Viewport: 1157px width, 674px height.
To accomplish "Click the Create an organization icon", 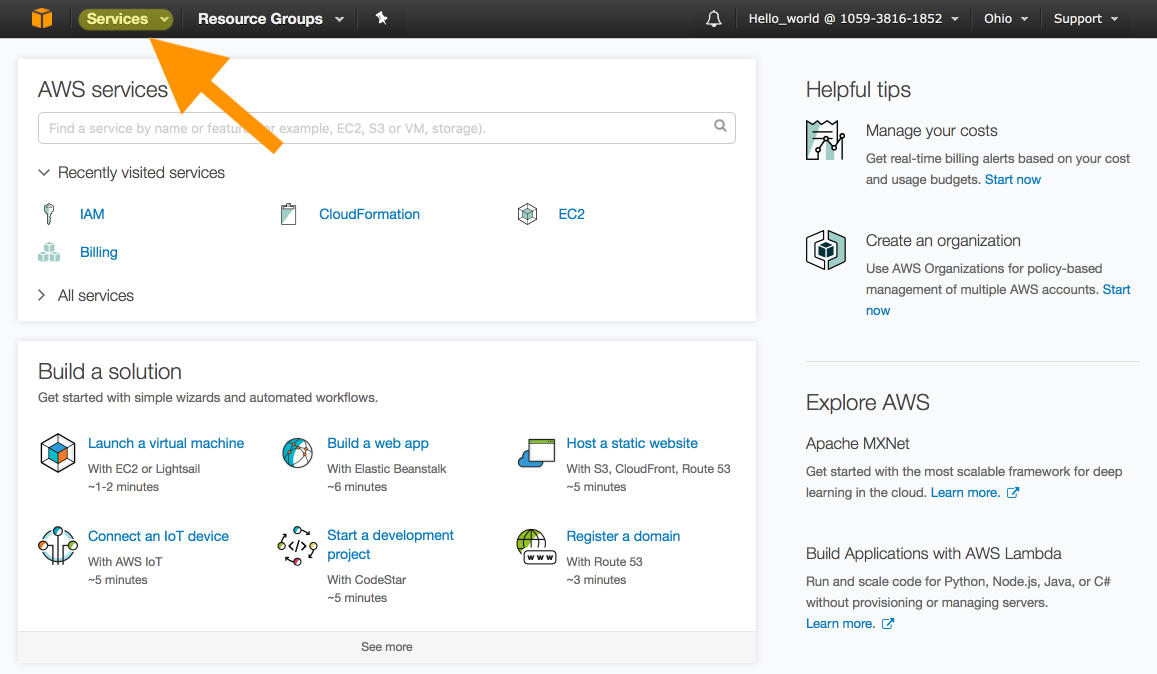I will pyautogui.click(x=826, y=250).
